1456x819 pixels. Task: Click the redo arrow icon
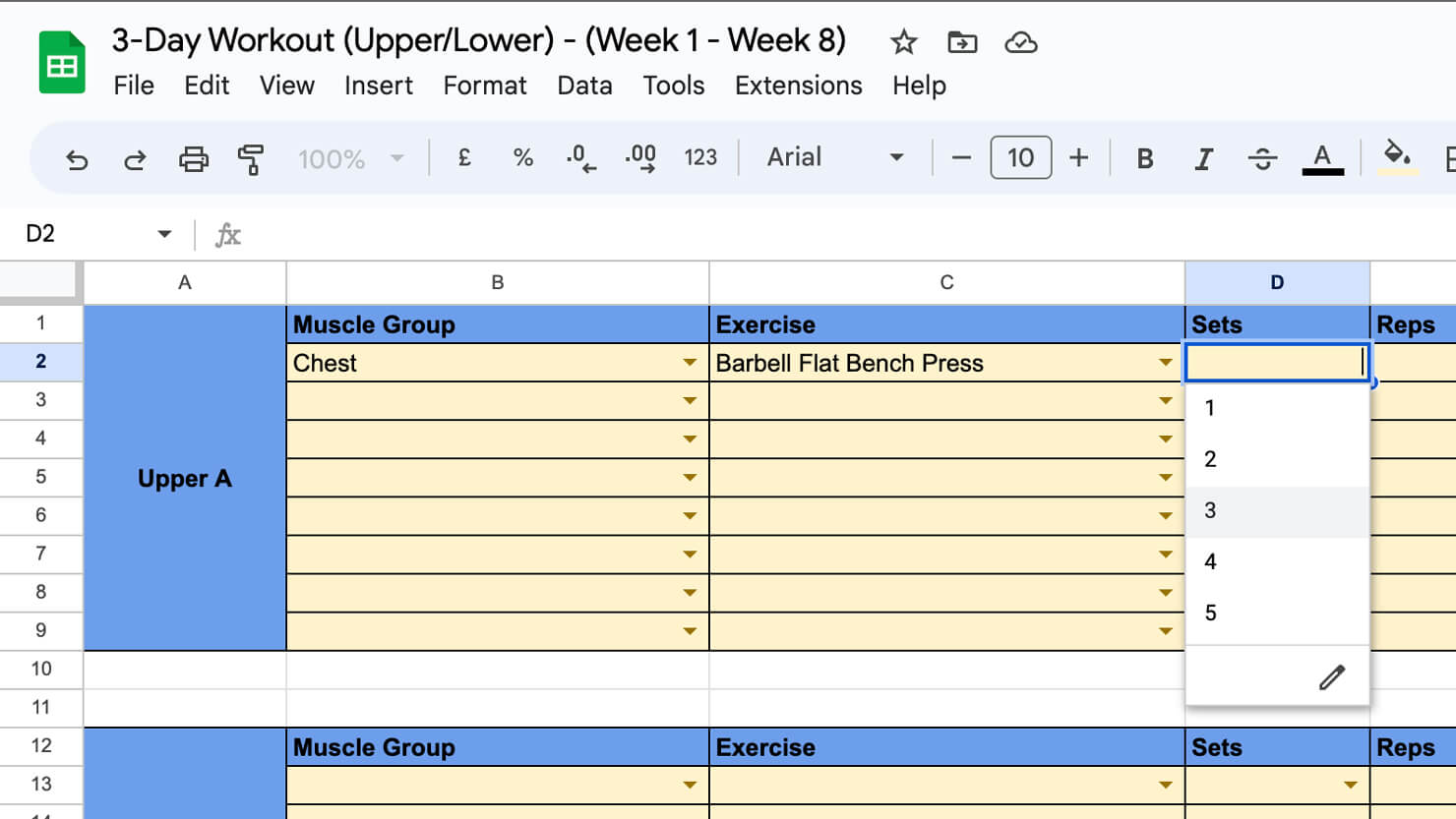[x=135, y=158]
